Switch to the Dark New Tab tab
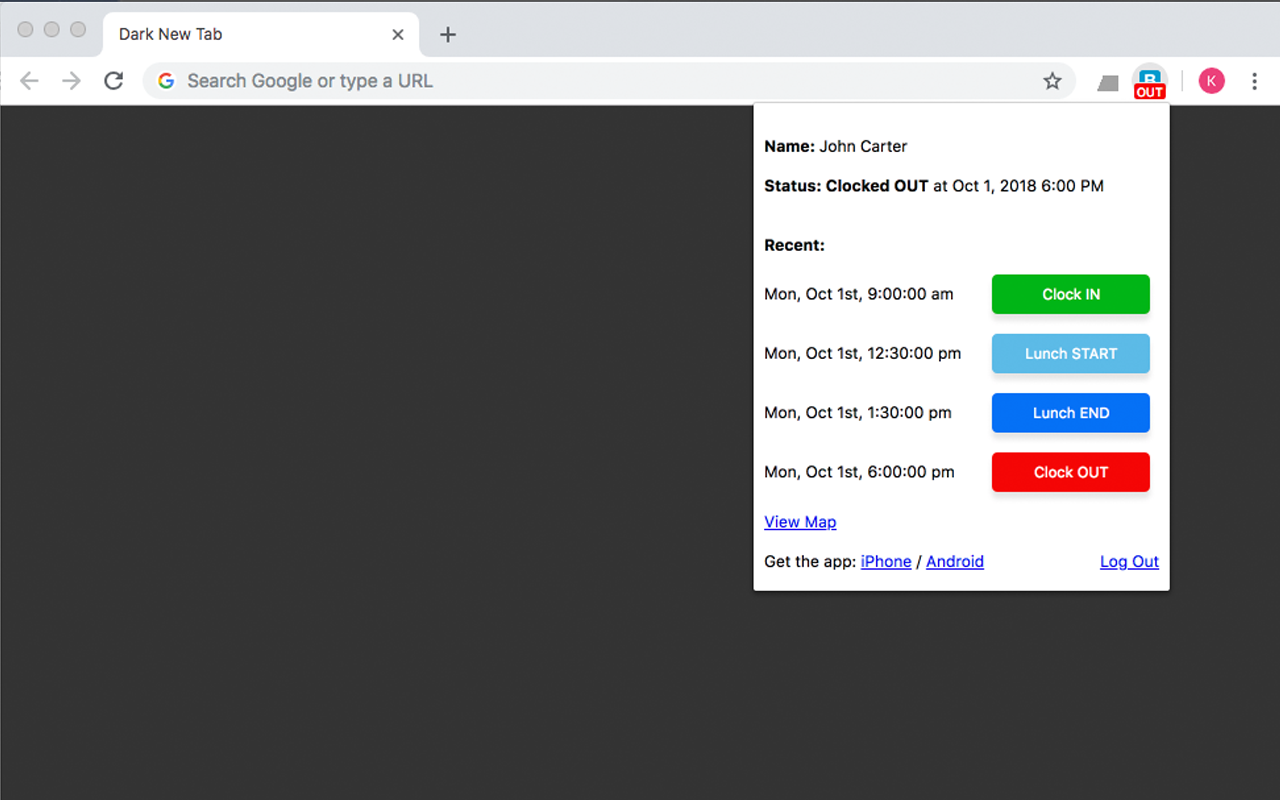The width and height of the screenshot is (1280, 800). coord(240,34)
